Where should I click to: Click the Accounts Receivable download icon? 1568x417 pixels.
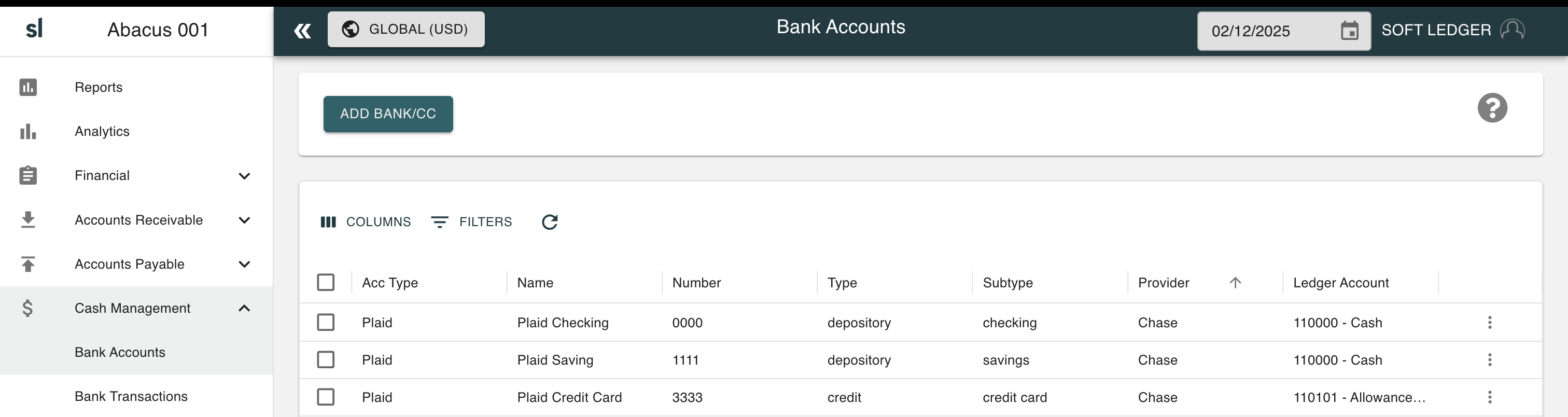28,220
